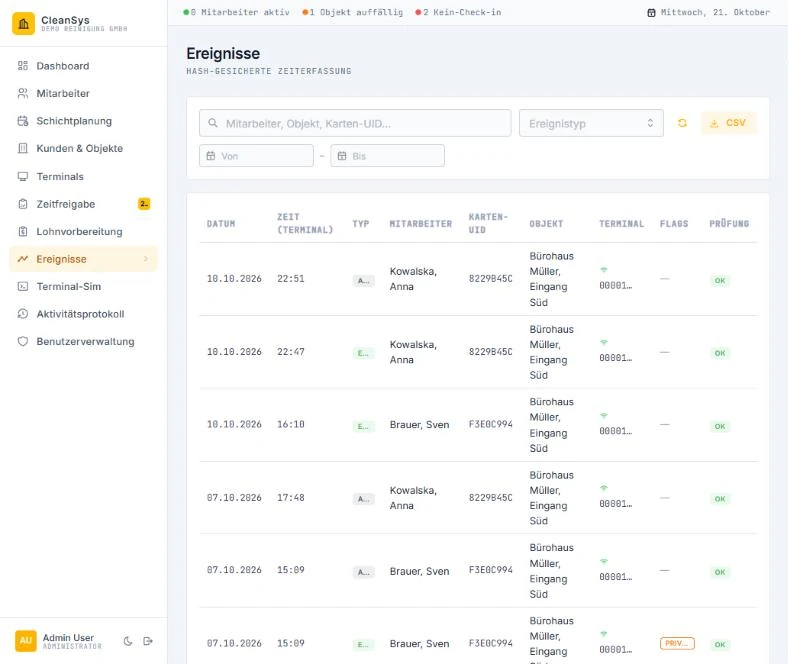Screen dimensions: 788x664
Task: Open the Terminal-Sim page
Action: point(83,287)
